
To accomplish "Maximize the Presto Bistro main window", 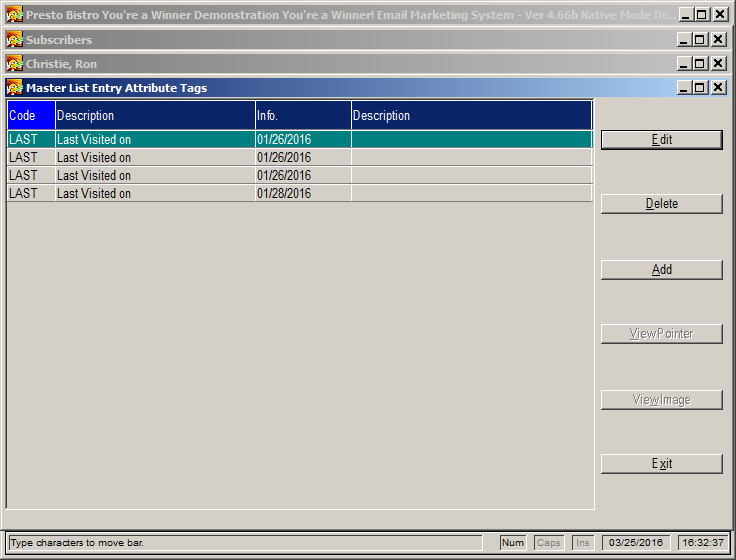I will 702,15.
